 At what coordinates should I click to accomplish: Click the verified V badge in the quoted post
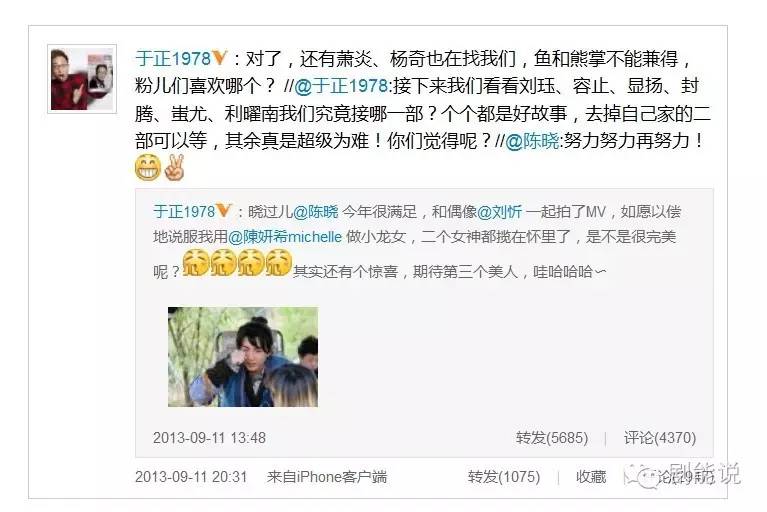[x=224, y=211]
